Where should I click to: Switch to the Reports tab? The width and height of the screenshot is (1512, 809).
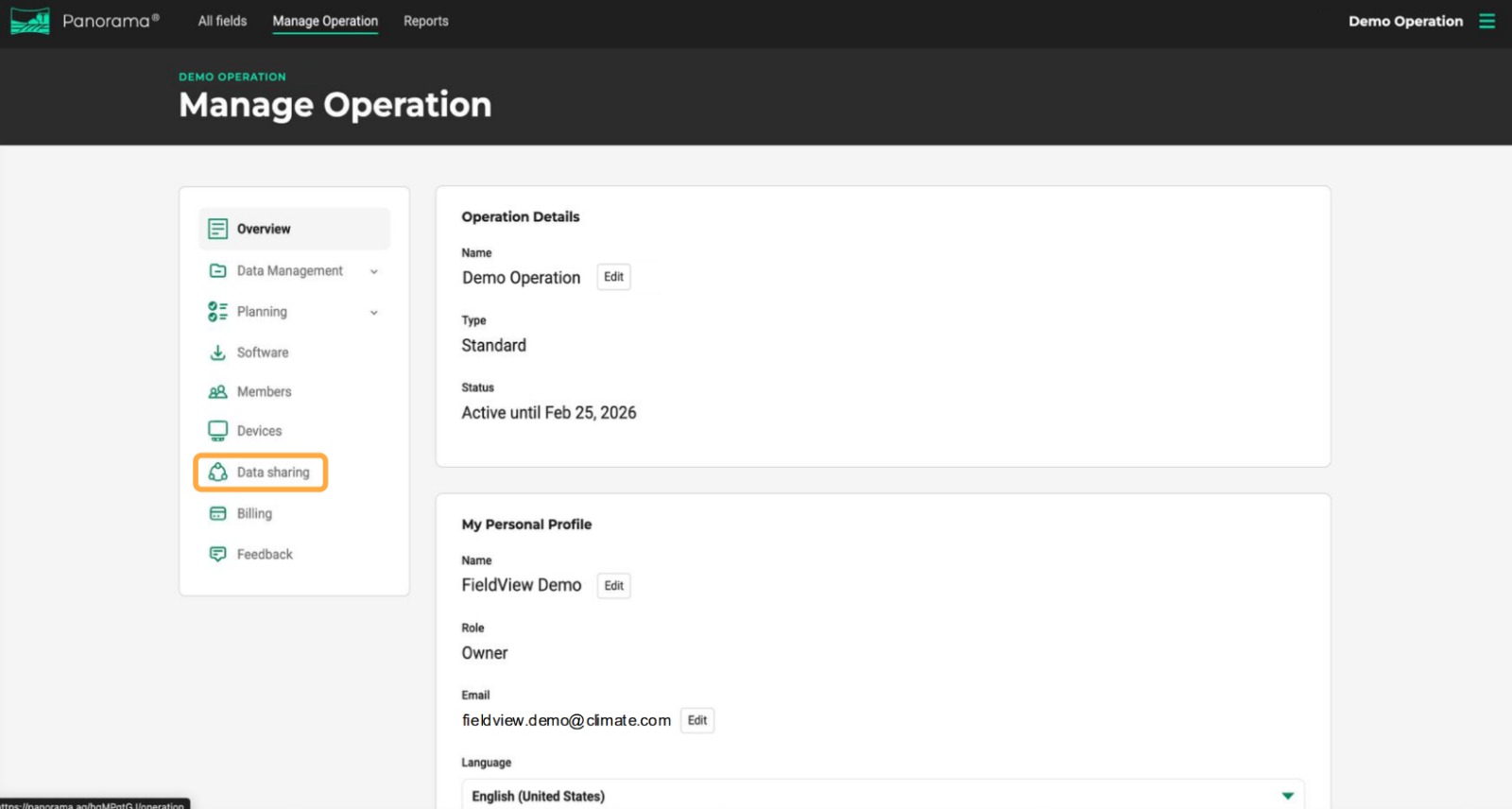pyautogui.click(x=425, y=21)
